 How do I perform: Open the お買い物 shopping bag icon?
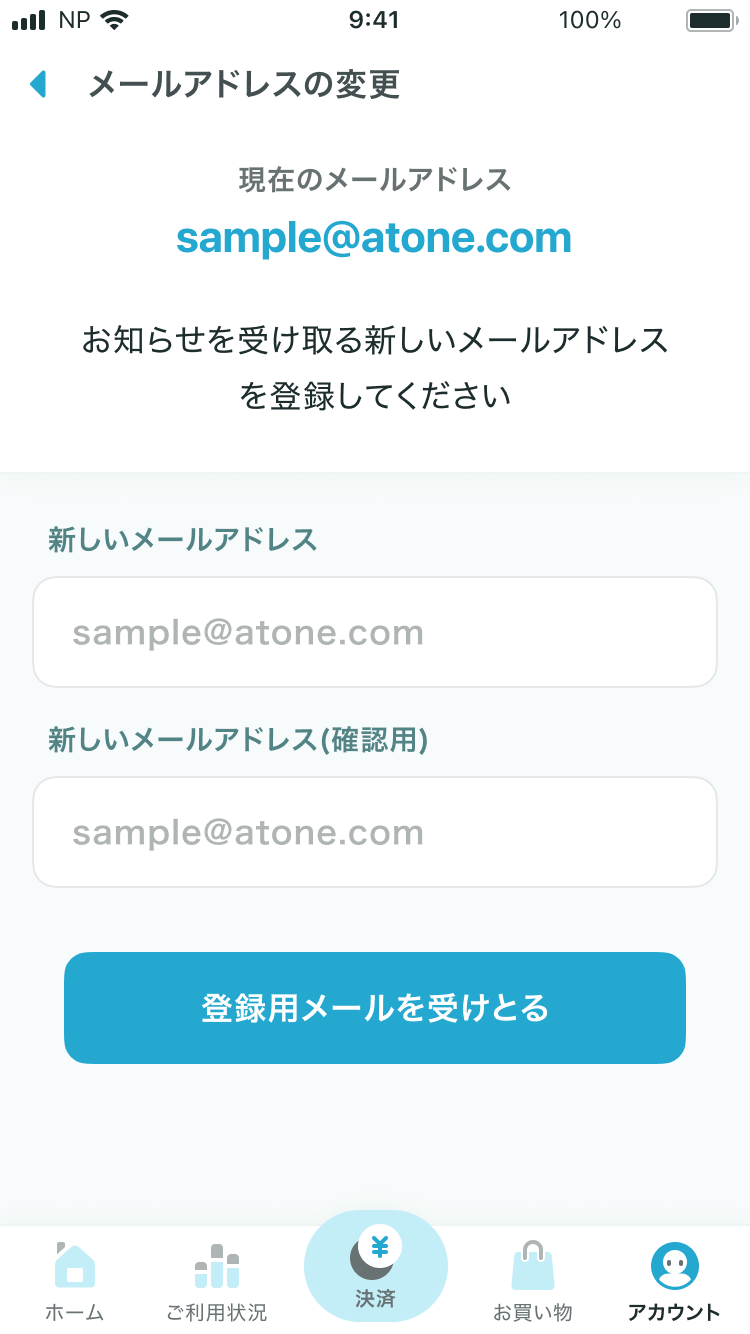(532, 1264)
